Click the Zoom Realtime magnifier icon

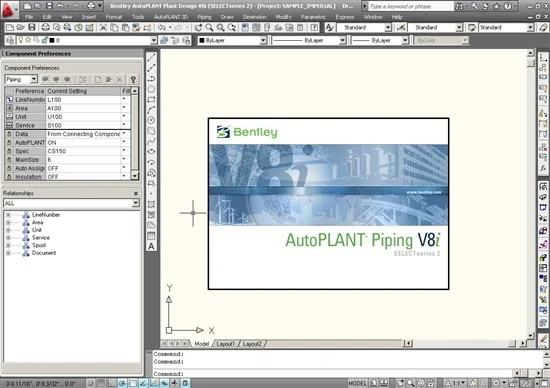tap(209, 27)
